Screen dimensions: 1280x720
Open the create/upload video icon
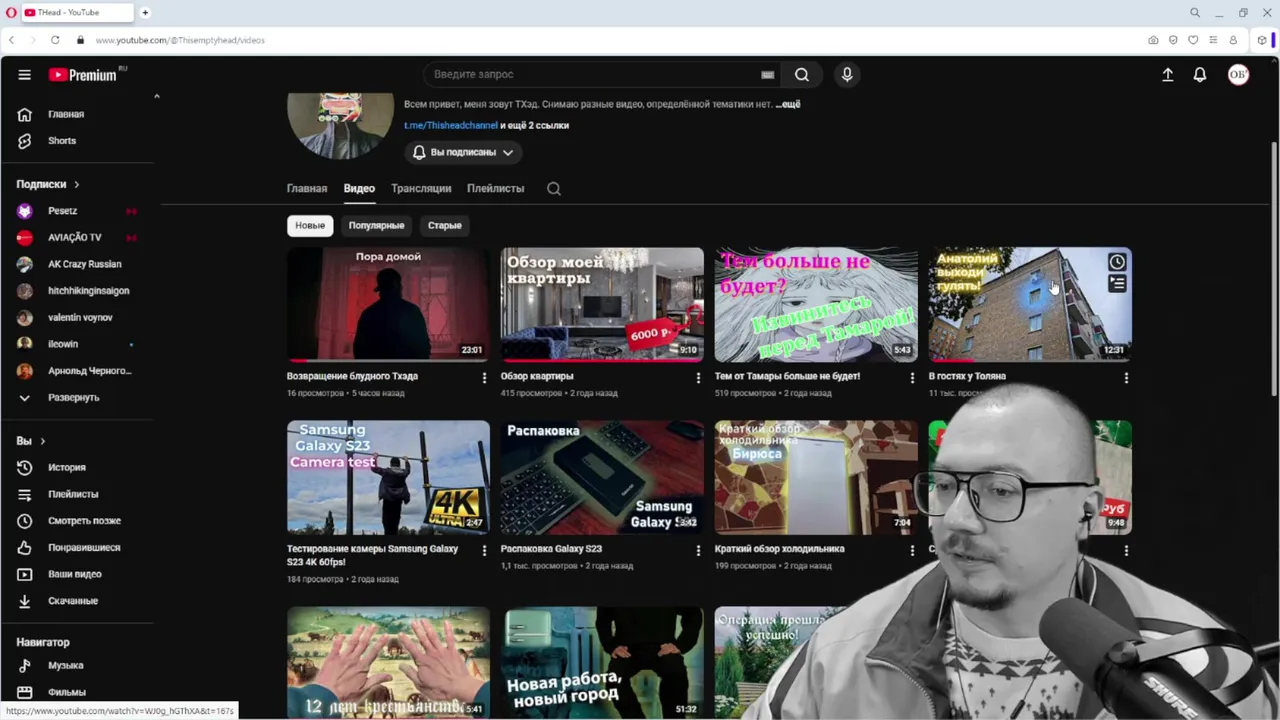tap(1167, 75)
